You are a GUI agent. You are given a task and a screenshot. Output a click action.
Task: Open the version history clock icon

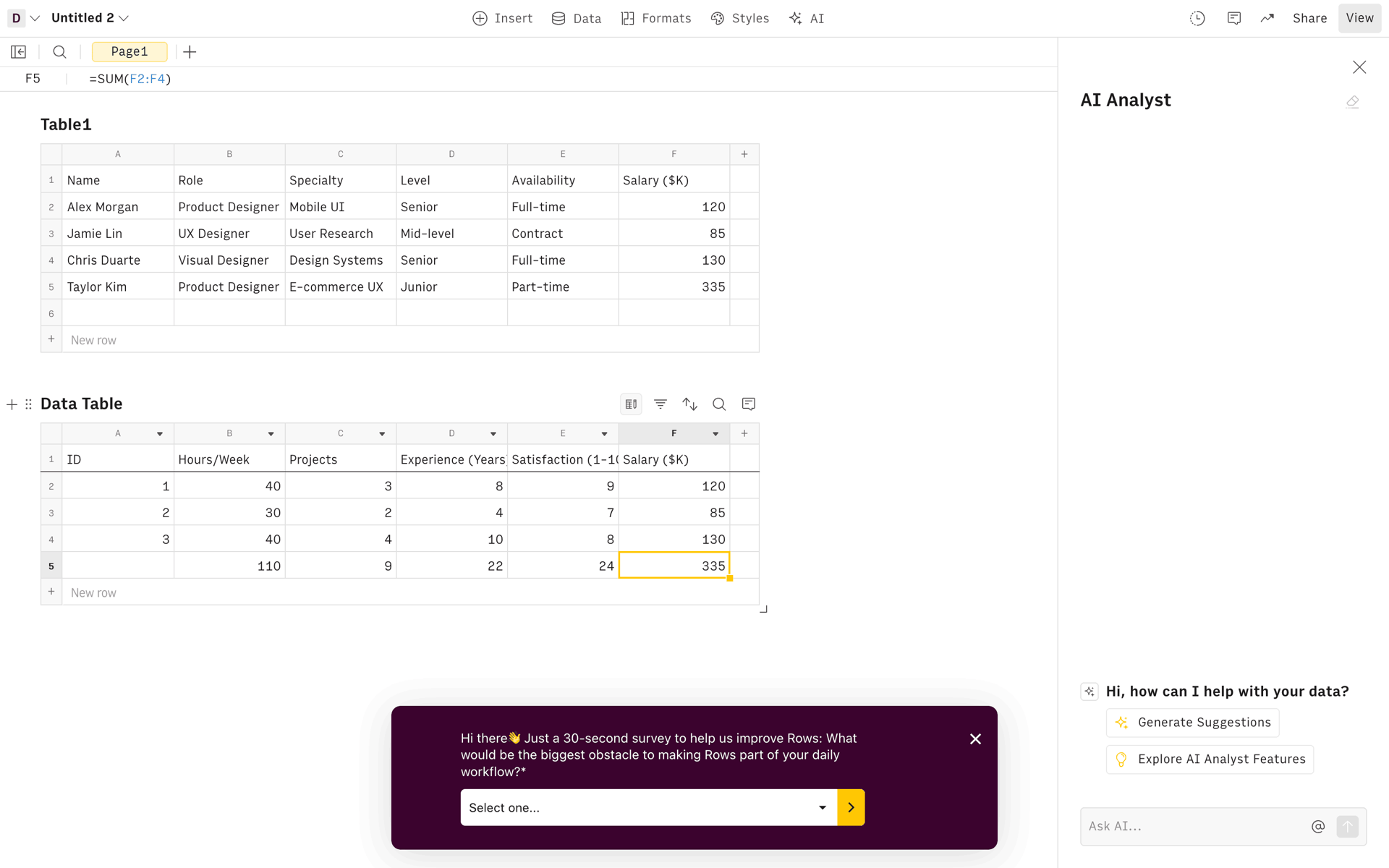pyautogui.click(x=1197, y=18)
